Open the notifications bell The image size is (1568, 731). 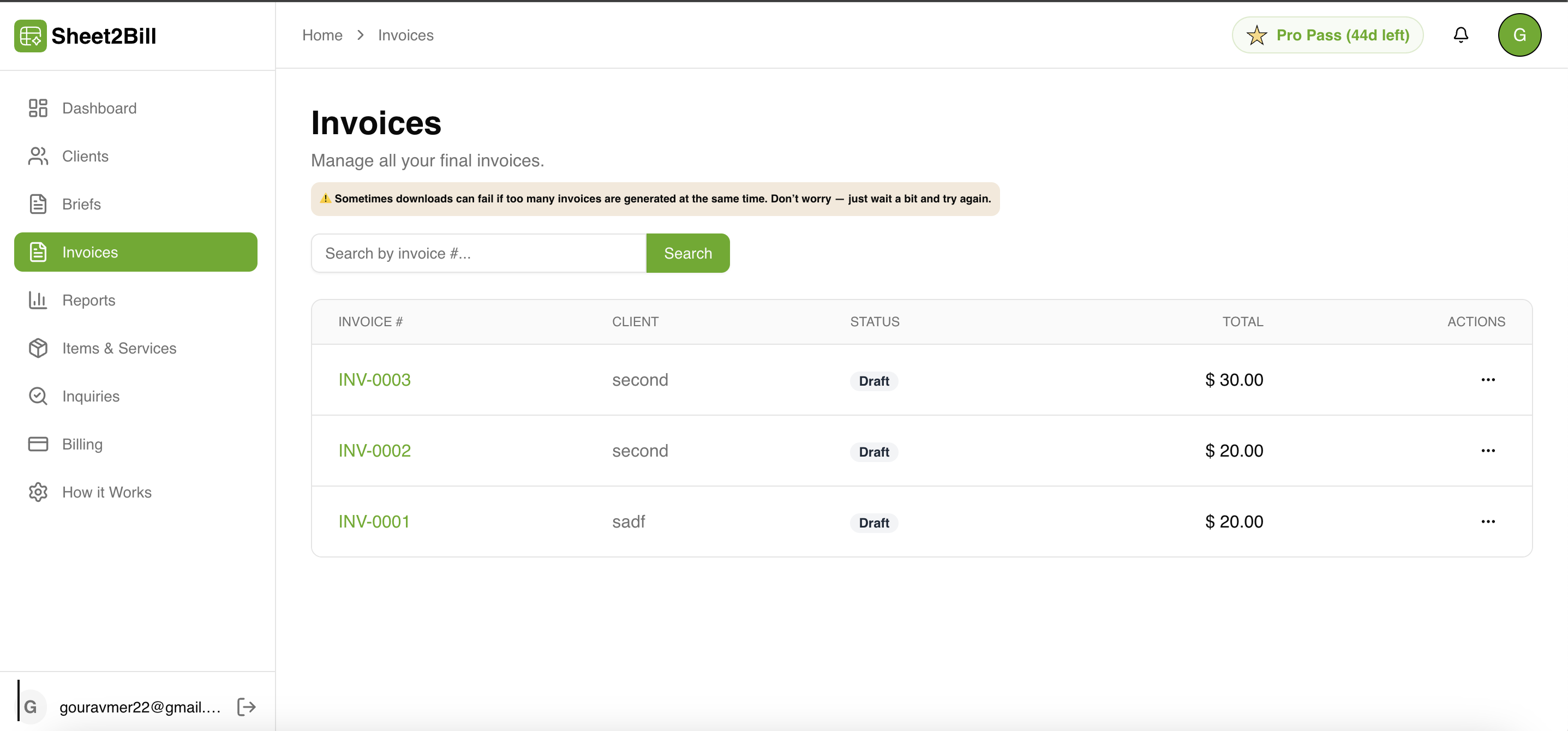click(x=1461, y=35)
